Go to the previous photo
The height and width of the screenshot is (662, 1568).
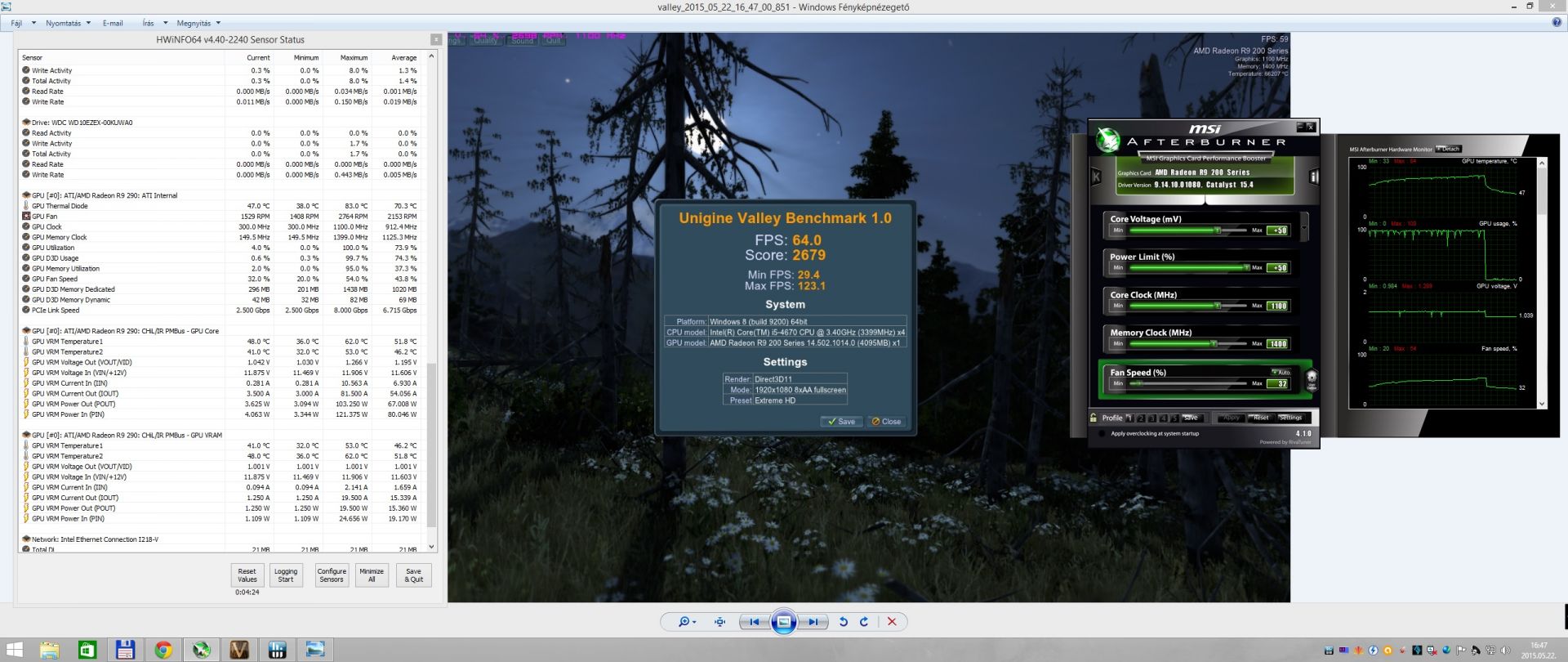754,622
